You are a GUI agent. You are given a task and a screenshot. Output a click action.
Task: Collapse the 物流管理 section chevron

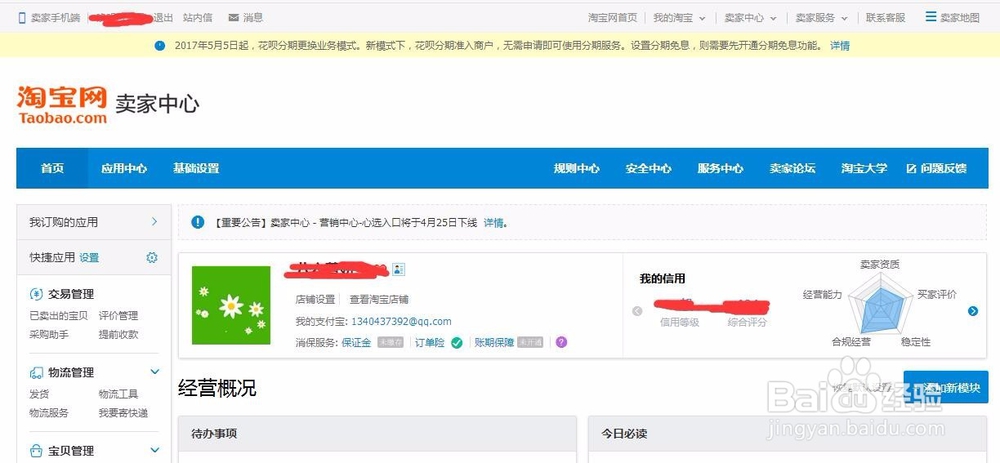point(154,372)
